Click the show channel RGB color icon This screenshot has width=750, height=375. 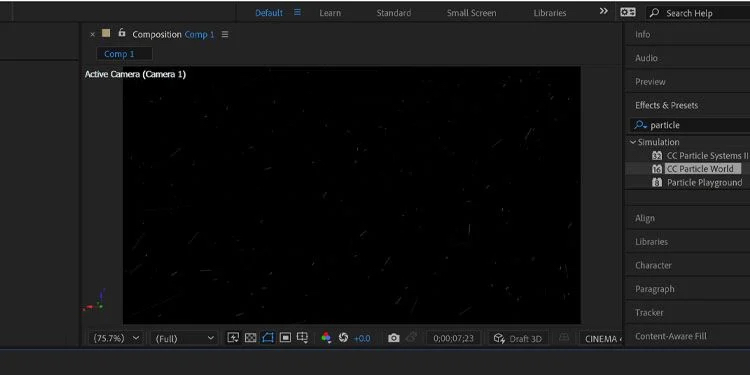[326, 338]
